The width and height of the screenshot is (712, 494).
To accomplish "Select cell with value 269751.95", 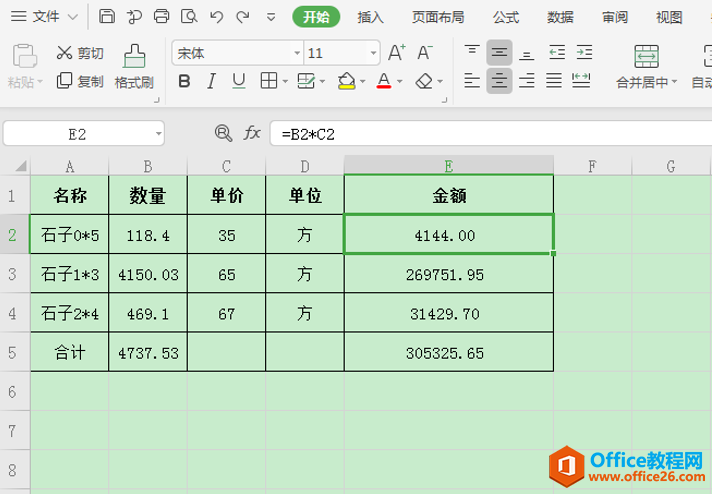I will click(449, 274).
